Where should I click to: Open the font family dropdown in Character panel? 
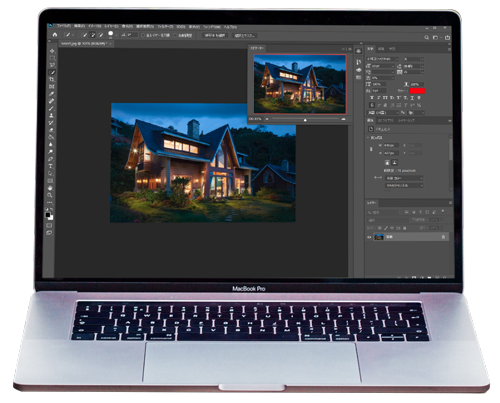point(383,59)
